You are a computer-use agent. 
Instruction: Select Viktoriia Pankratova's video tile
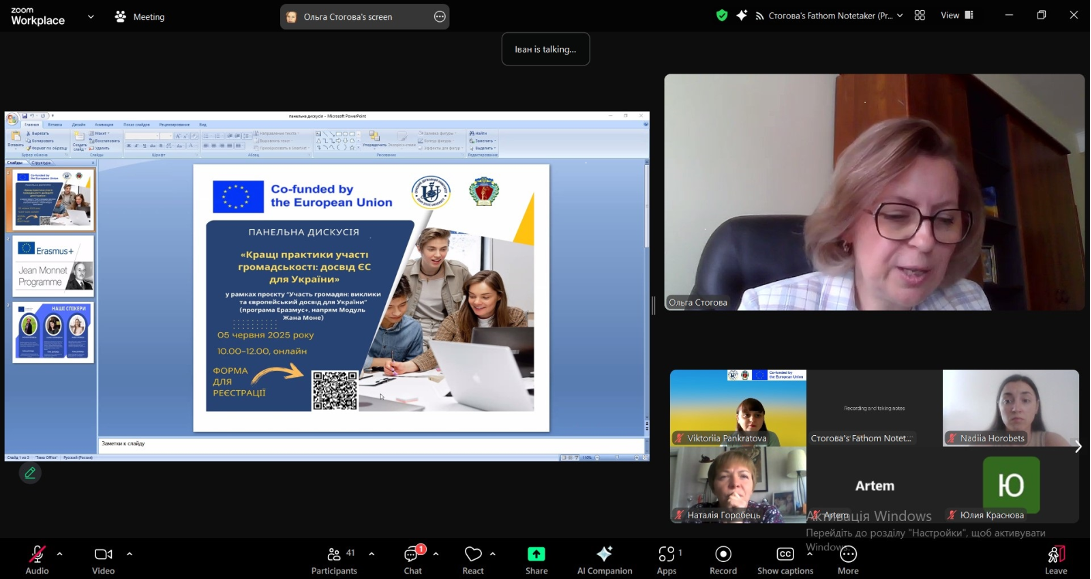pyautogui.click(x=738, y=408)
